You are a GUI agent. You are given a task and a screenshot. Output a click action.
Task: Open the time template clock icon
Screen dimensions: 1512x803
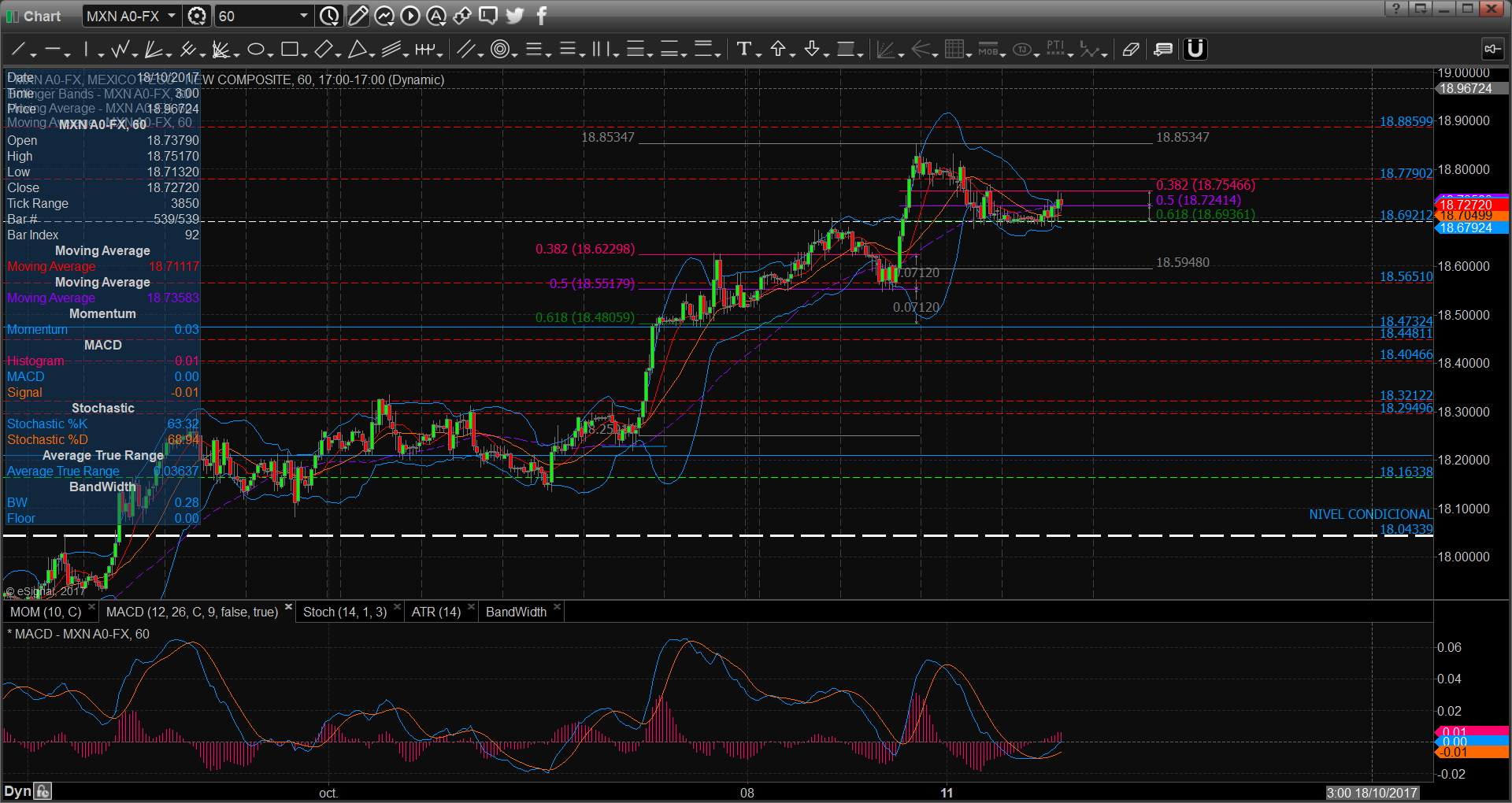[329, 16]
